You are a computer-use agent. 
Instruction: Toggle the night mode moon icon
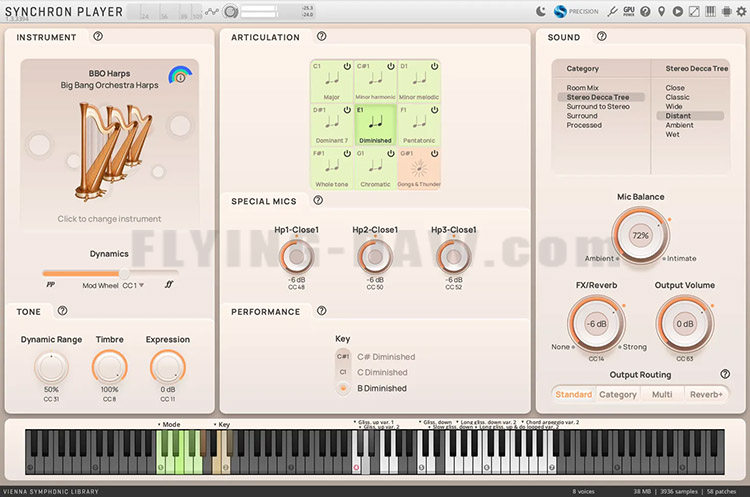click(x=540, y=11)
